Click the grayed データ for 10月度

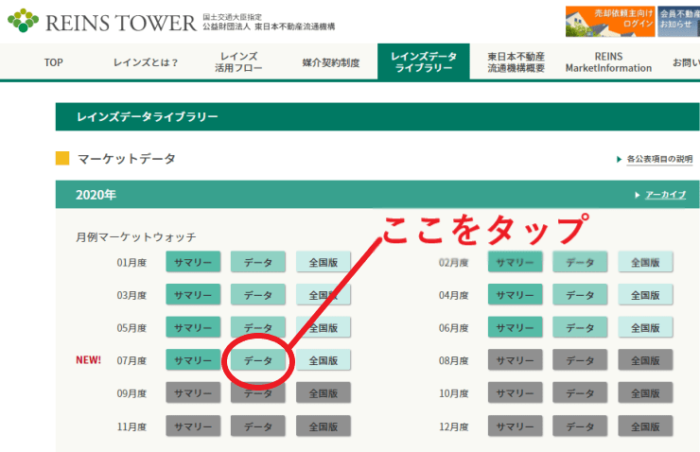point(580,393)
